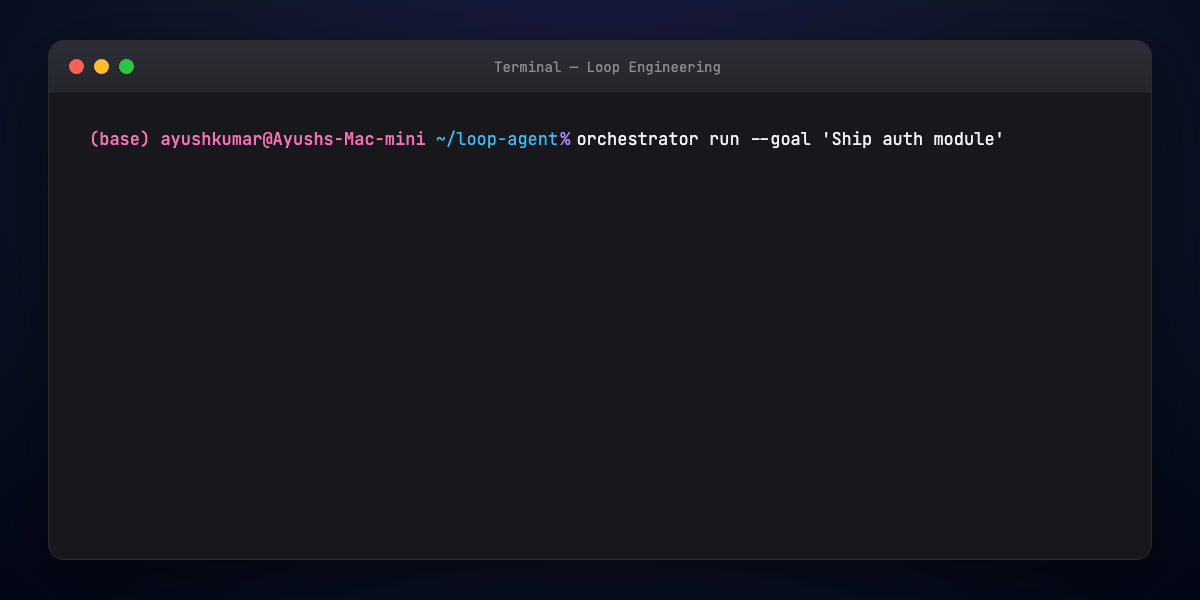Click the 'orchestrator' command word
The image size is (1200, 600).
tap(638, 139)
